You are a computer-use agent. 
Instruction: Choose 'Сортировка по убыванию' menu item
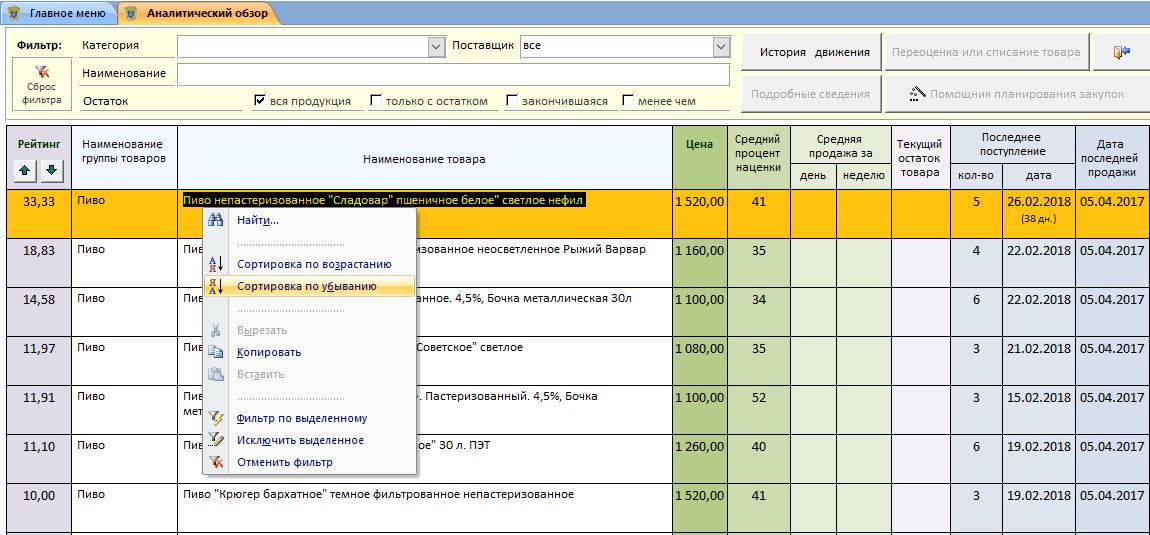(306, 286)
